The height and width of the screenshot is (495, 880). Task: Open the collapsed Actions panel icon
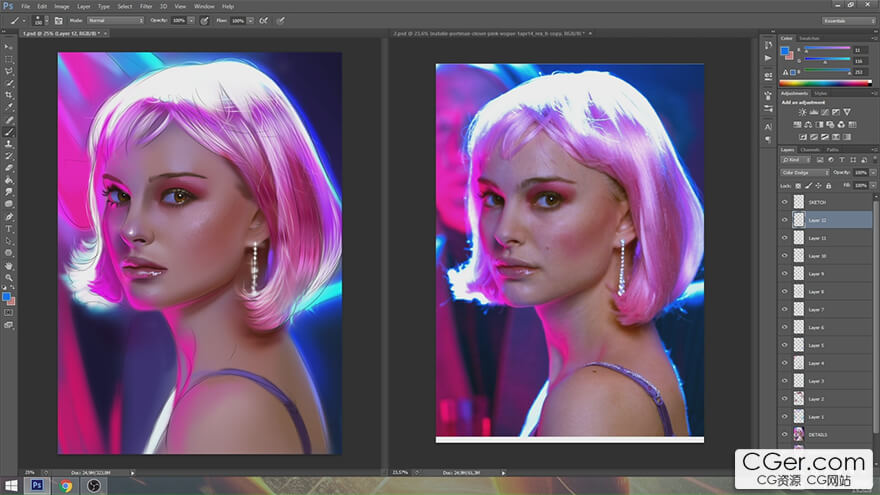point(768,58)
